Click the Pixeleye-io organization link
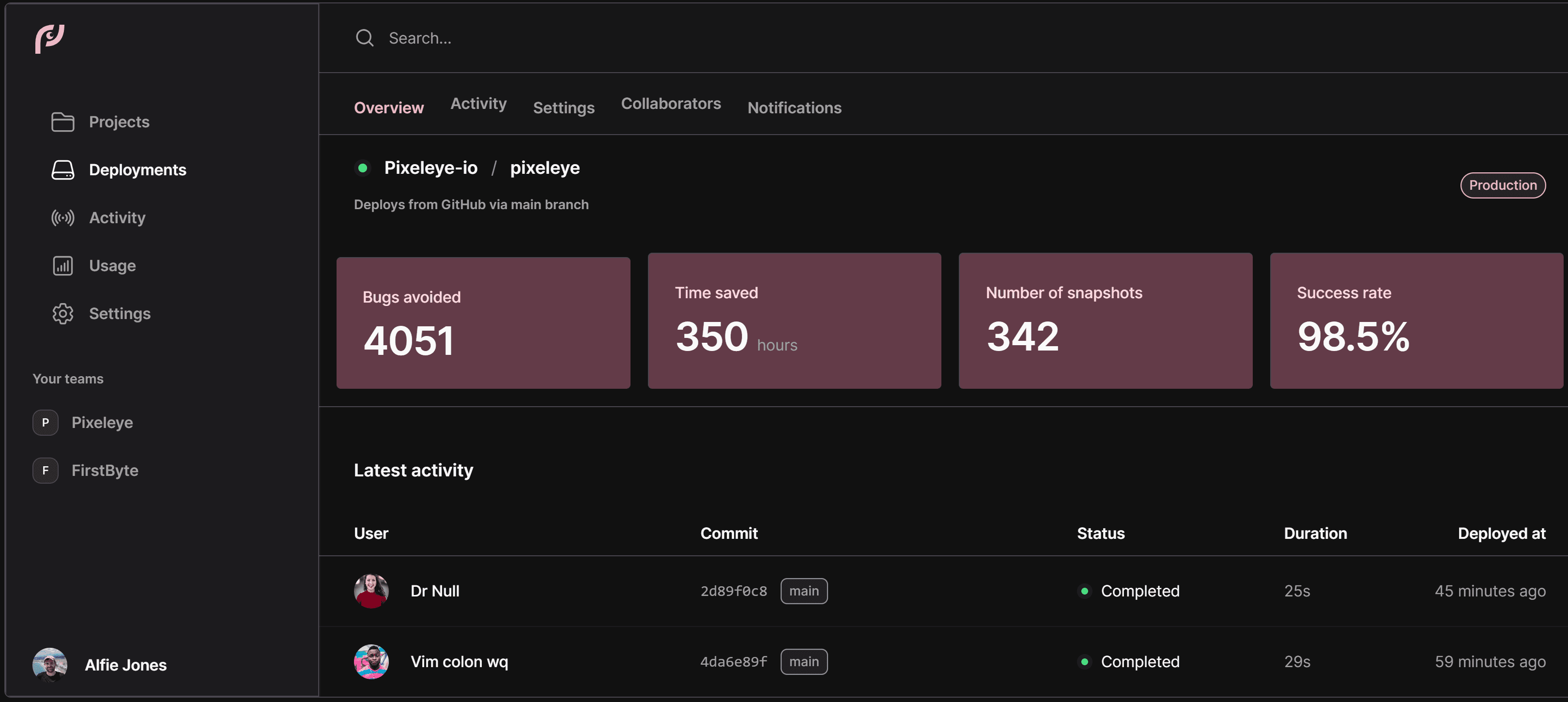This screenshot has width=1568, height=702. tap(430, 168)
